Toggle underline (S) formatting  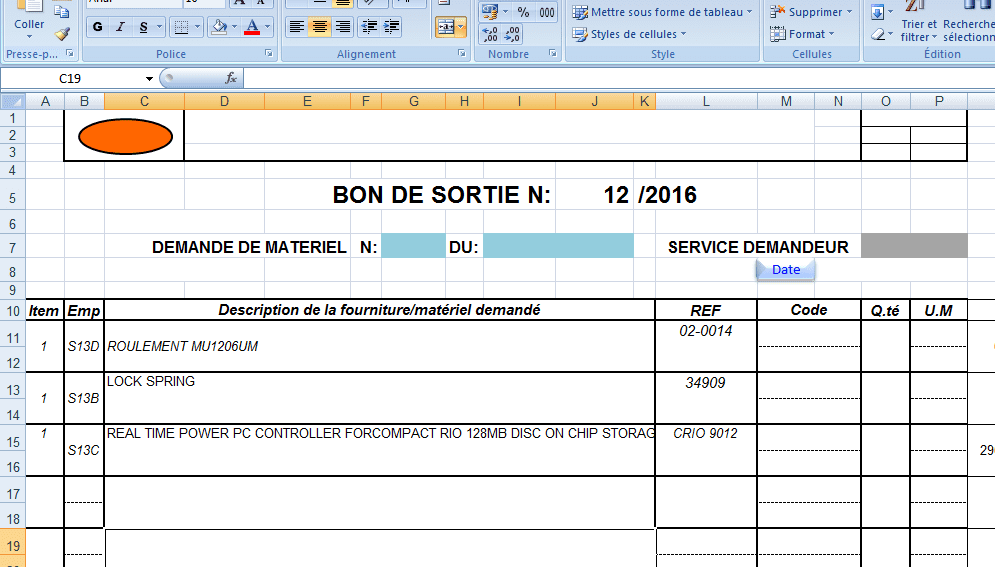click(x=143, y=27)
